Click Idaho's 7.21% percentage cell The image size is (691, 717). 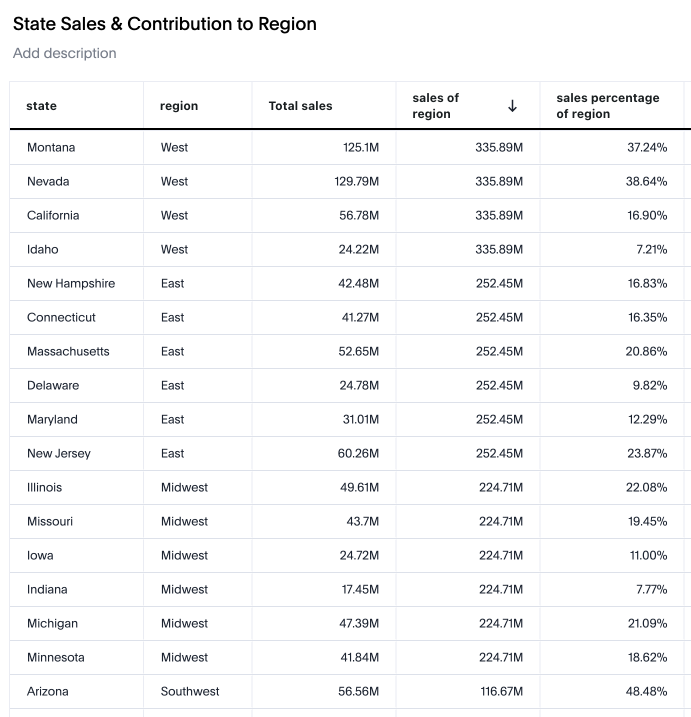point(651,250)
